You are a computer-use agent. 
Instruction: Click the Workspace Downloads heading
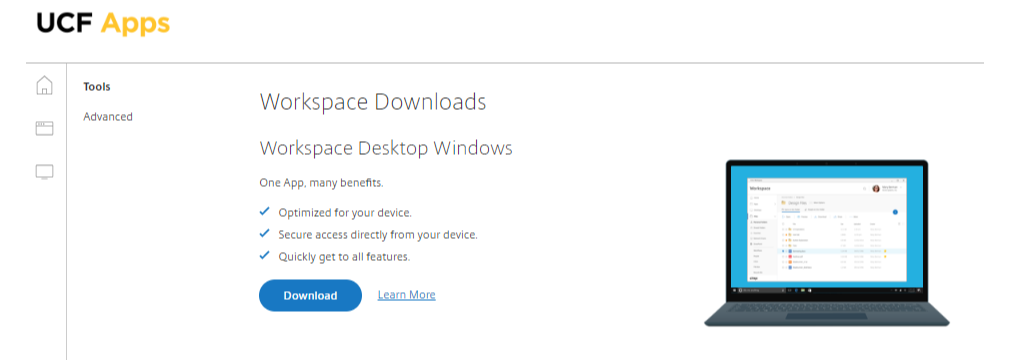tap(373, 102)
